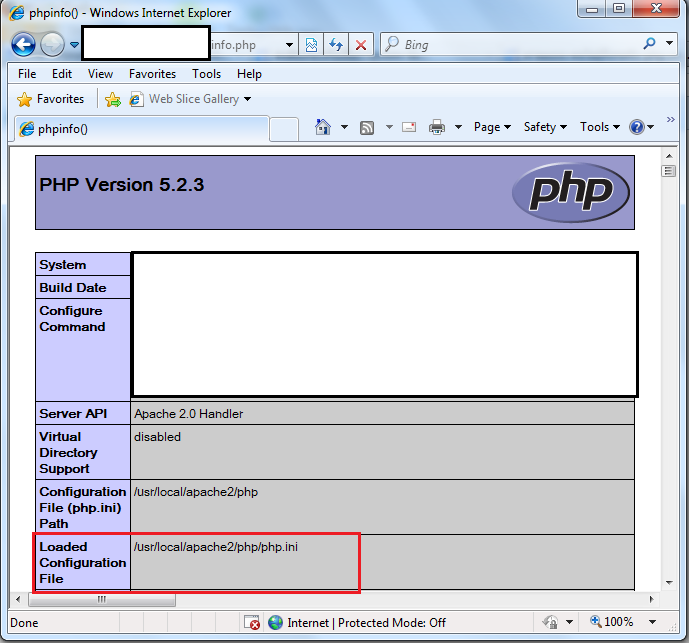This screenshot has height=643, width=689.
Task: Expand the Print dropdown arrow
Action: 458,127
